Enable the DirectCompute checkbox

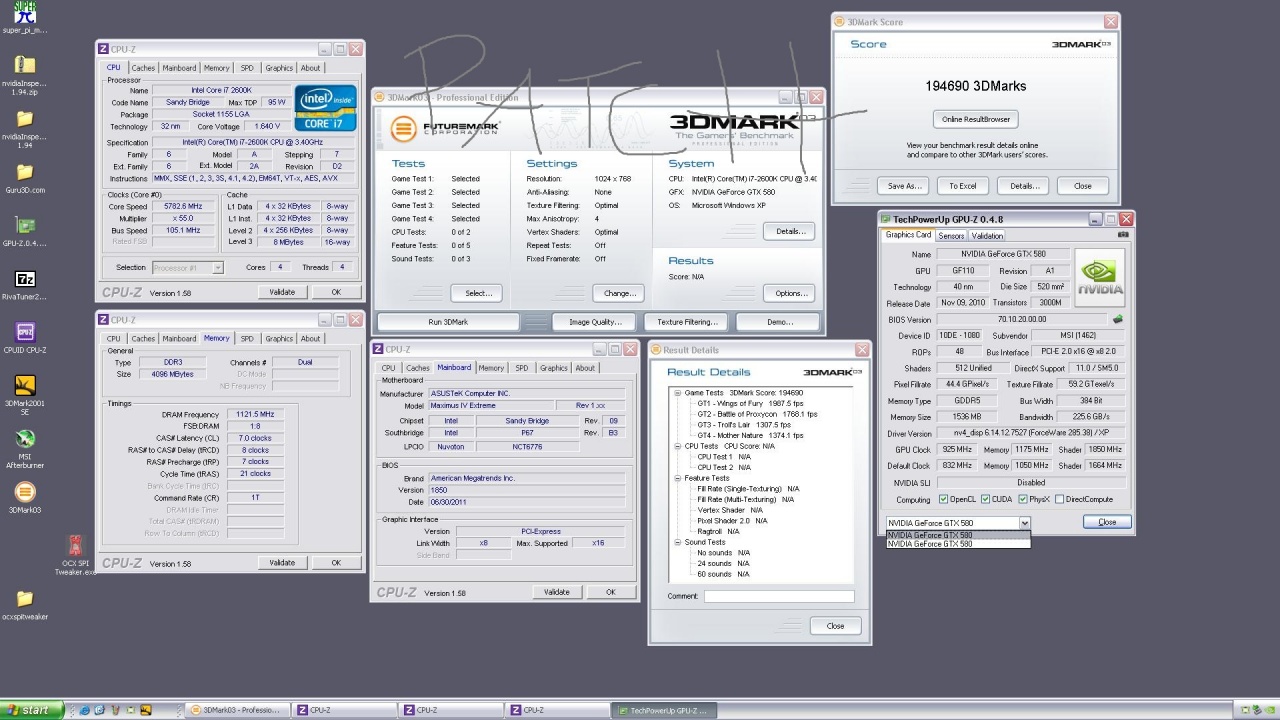(x=1059, y=499)
